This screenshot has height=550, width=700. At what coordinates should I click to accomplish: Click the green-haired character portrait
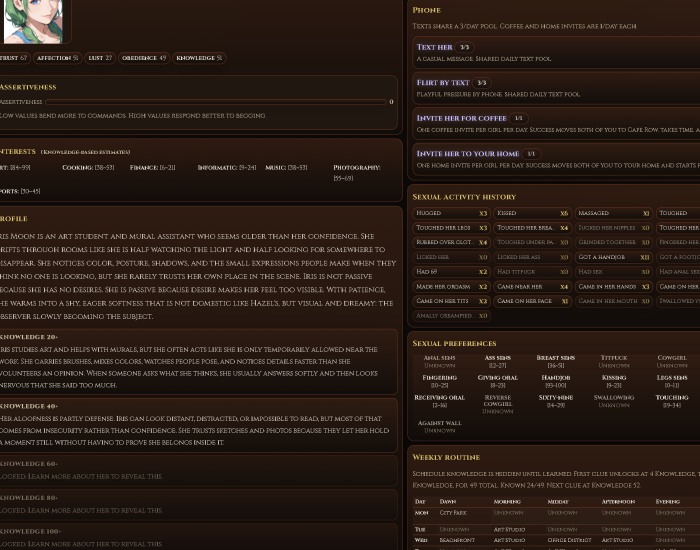33,21
